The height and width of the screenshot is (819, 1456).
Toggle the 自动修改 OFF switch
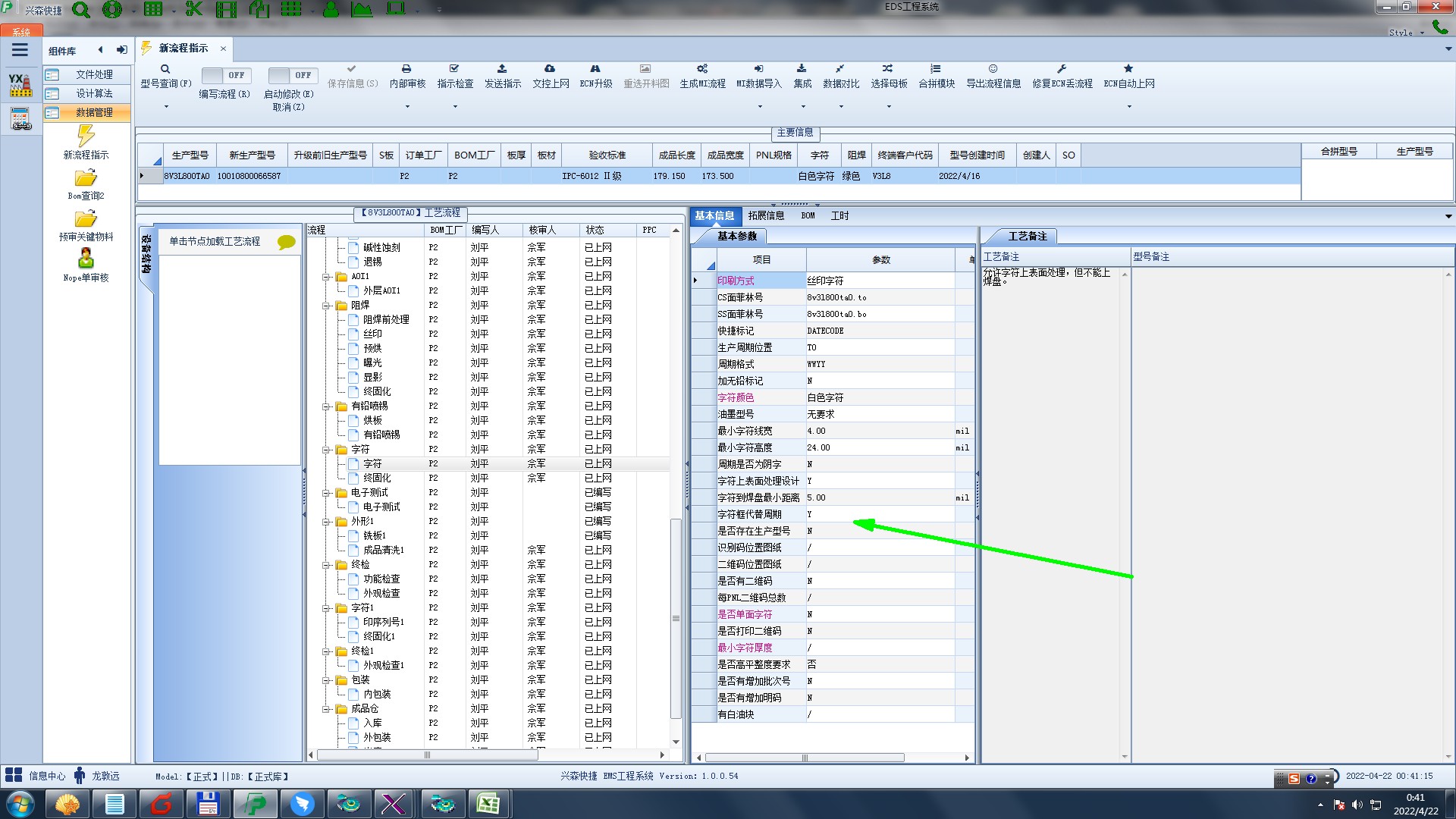click(291, 75)
